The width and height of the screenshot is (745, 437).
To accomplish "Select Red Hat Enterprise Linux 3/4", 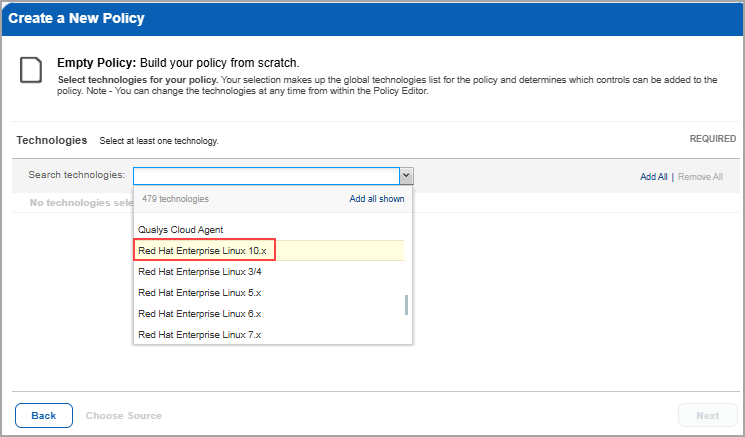I will coord(269,272).
